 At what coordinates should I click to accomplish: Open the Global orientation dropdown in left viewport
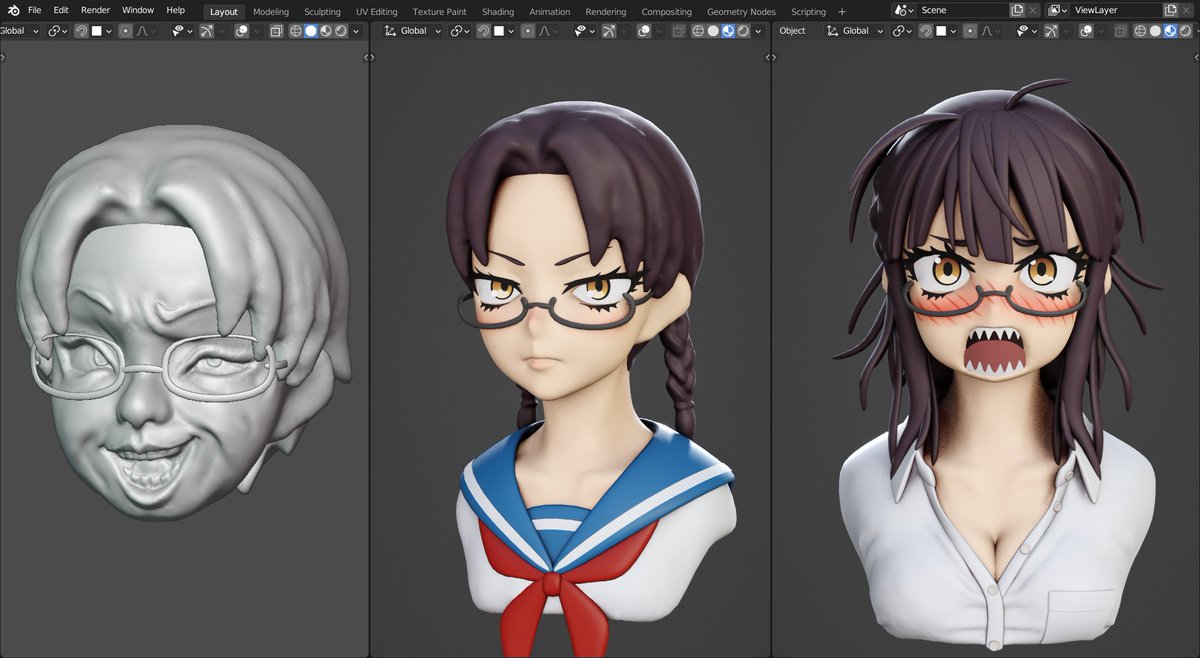pos(20,31)
